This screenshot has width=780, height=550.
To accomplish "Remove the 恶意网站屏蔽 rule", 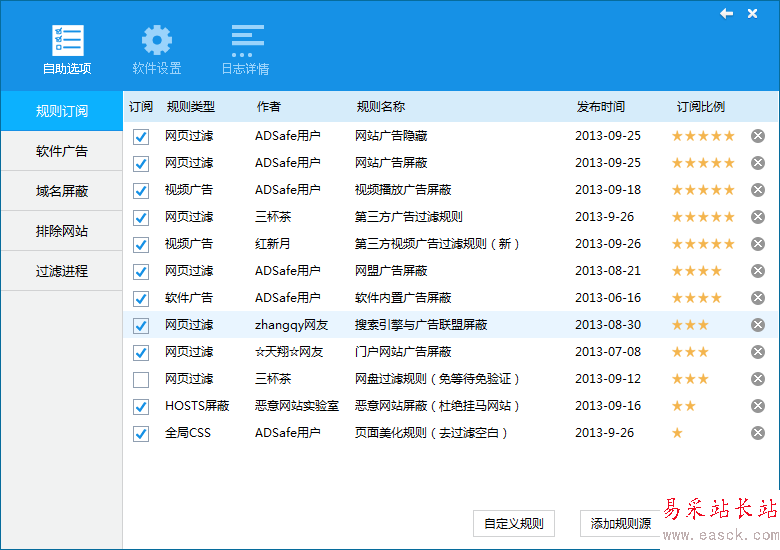I will (758, 406).
